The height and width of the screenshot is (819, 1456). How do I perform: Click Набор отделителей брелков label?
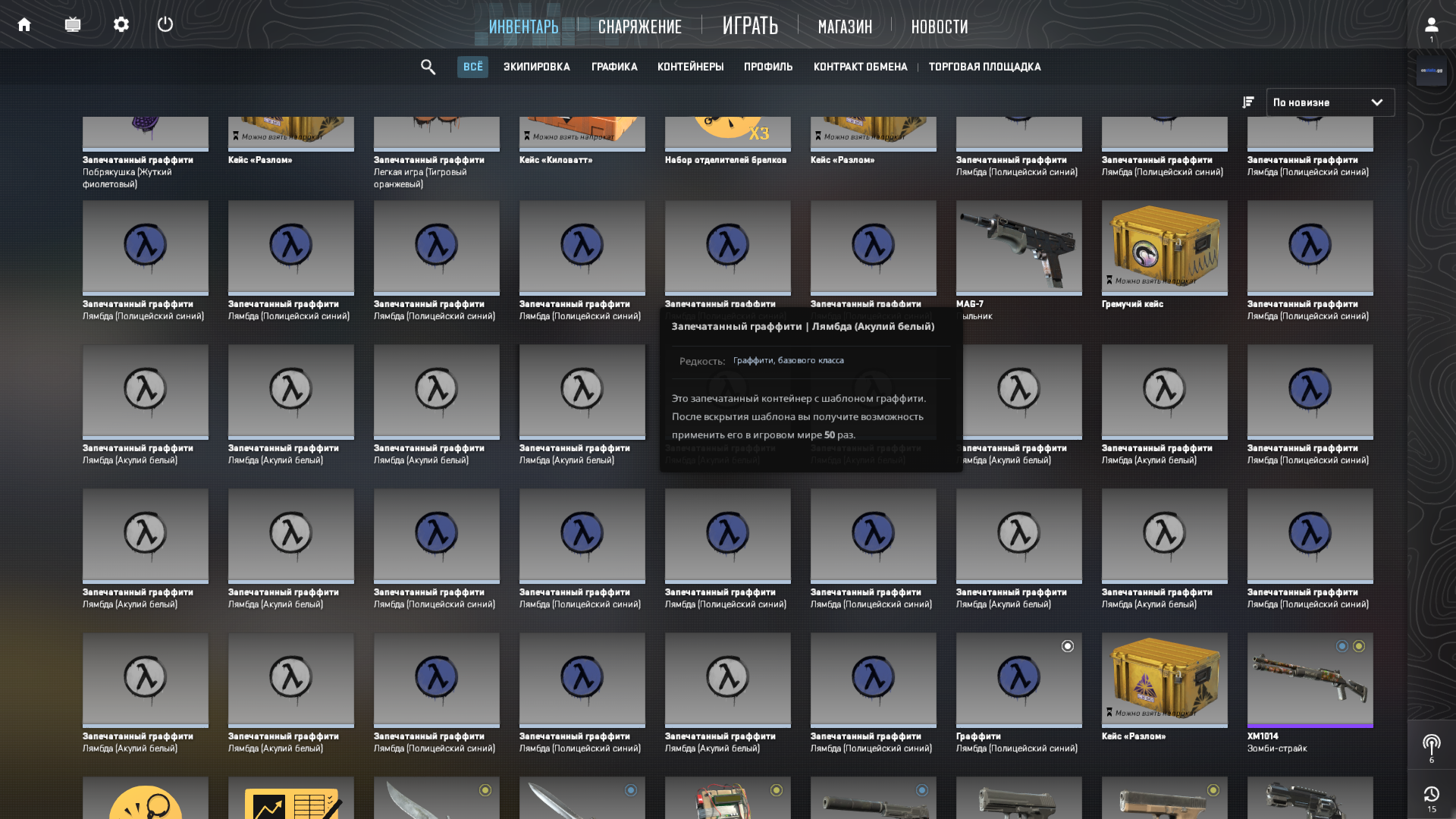pyautogui.click(x=726, y=160)
